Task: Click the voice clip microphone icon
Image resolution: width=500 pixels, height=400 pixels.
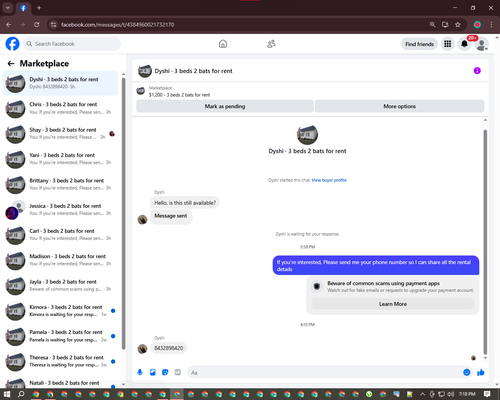Action: (140, 372)
